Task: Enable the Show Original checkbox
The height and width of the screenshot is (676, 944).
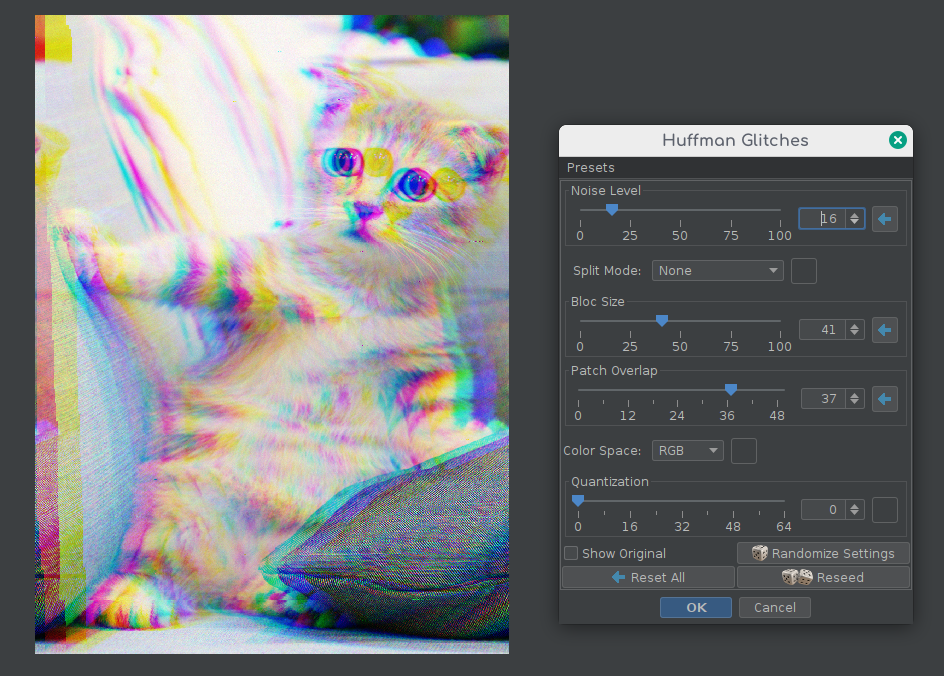Action: click(571, 553)
